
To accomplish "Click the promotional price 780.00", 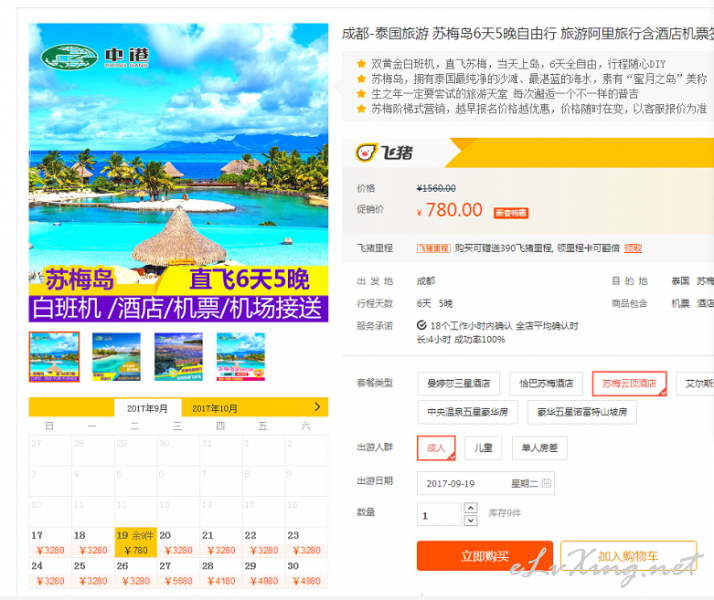I will (454, 210).
